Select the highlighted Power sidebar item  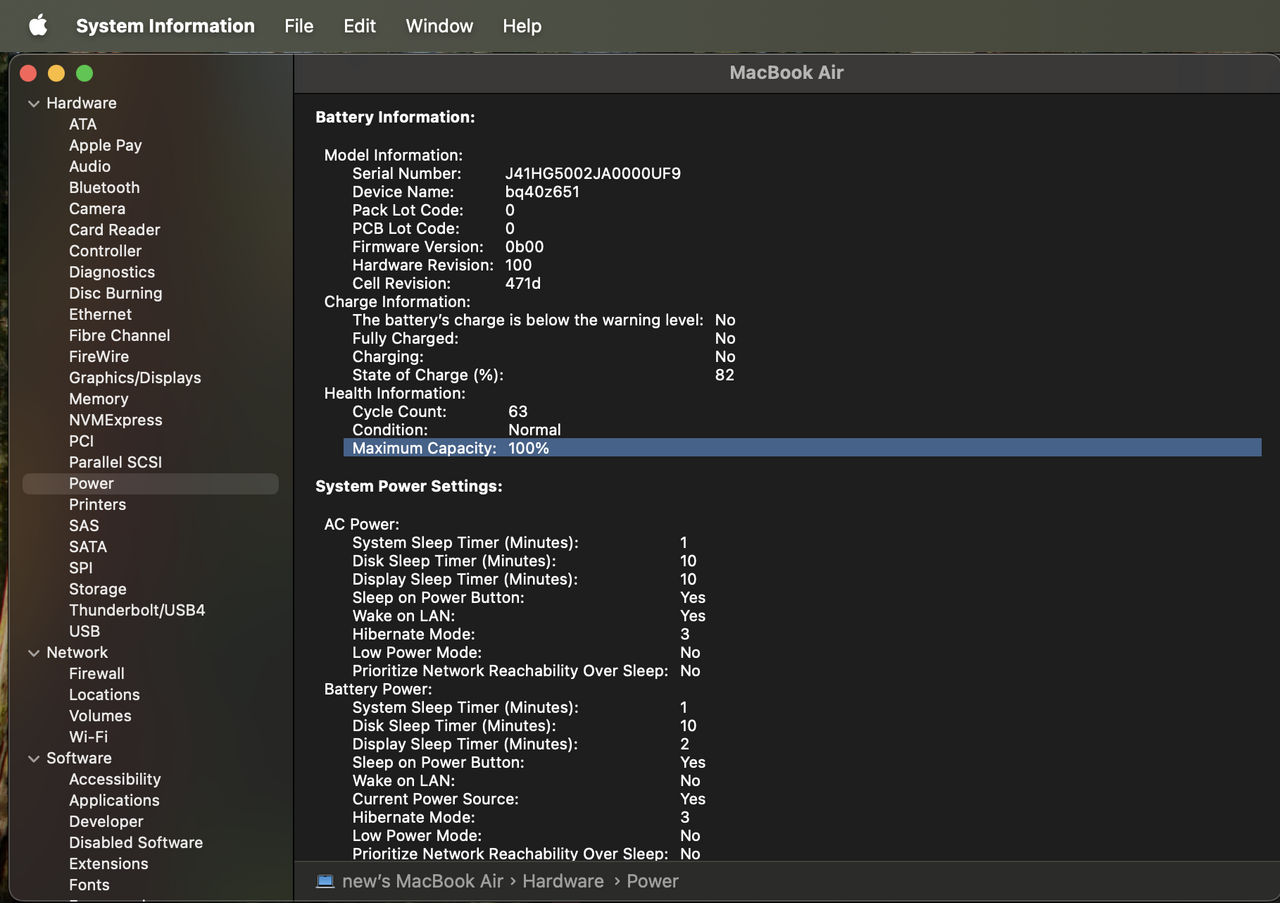pos(150,483)
